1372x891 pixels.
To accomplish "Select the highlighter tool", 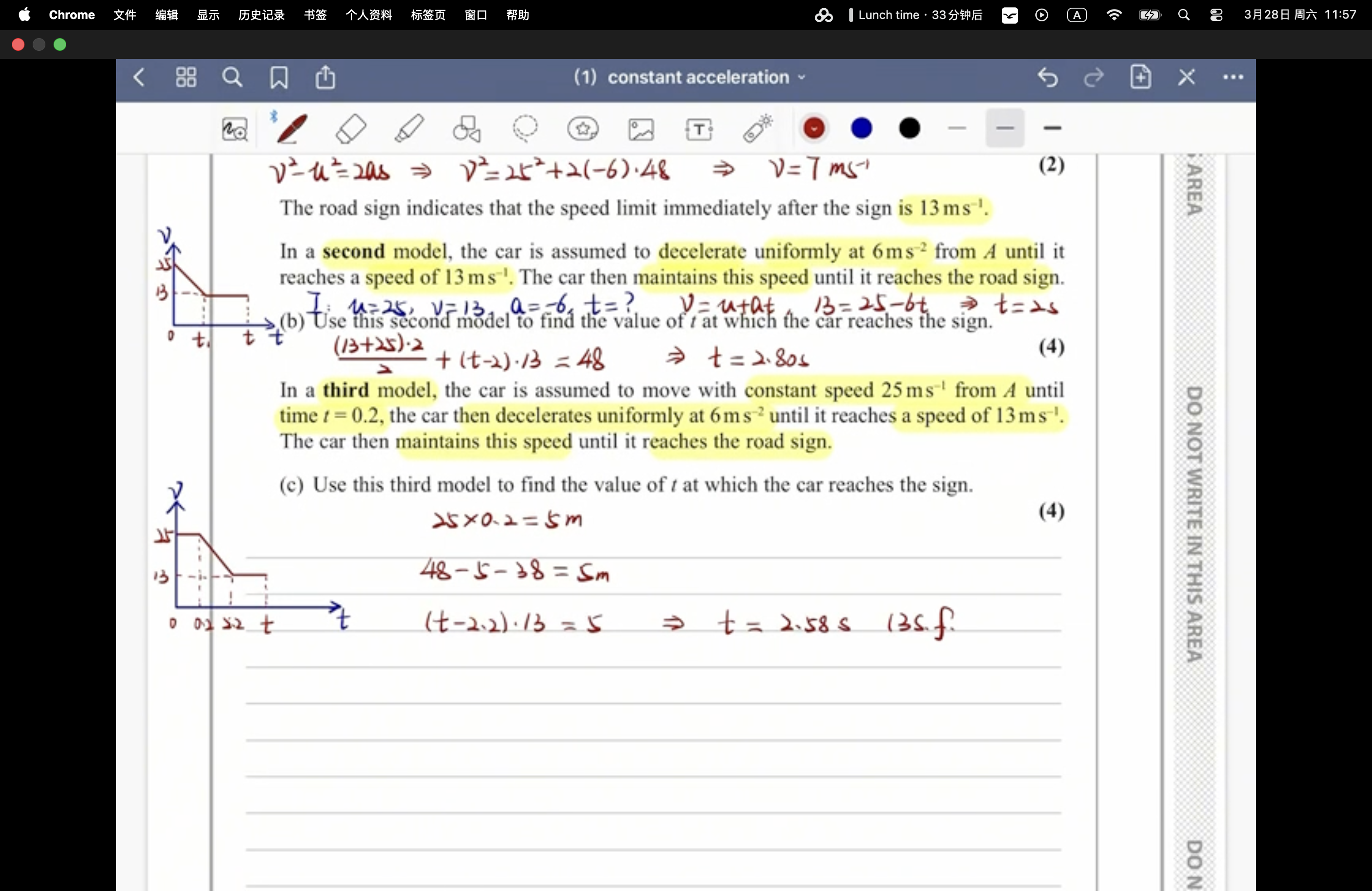I will coord(409,128).
